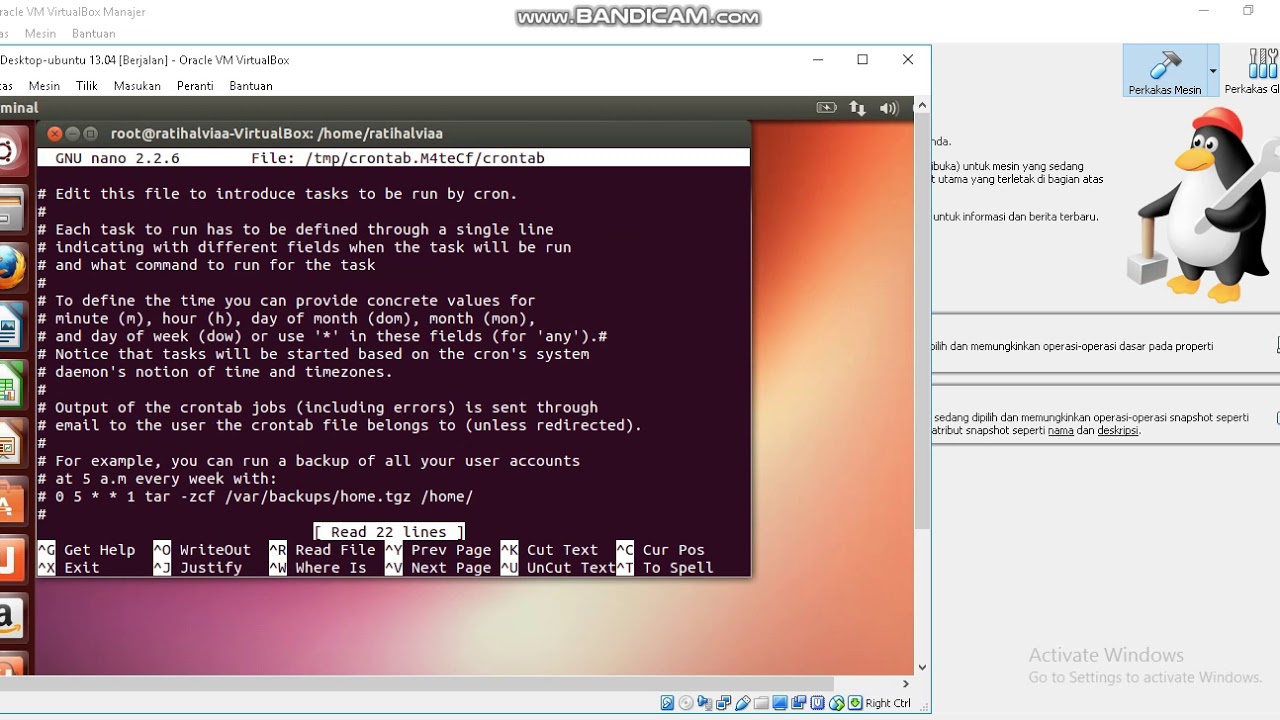The height and width of the screenshot is (720, 1280).
Task: Click the VM window vertical scrollbar
Action: (x=923, y=320)
